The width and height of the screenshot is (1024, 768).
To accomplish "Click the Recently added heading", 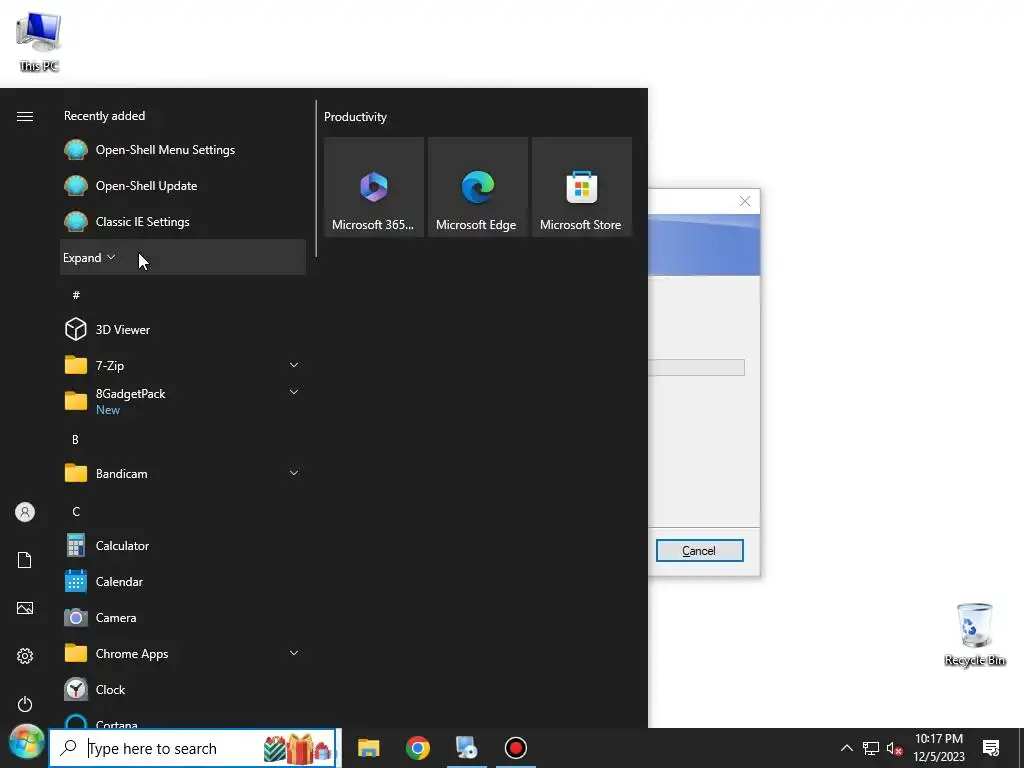I will click(104, 116).
